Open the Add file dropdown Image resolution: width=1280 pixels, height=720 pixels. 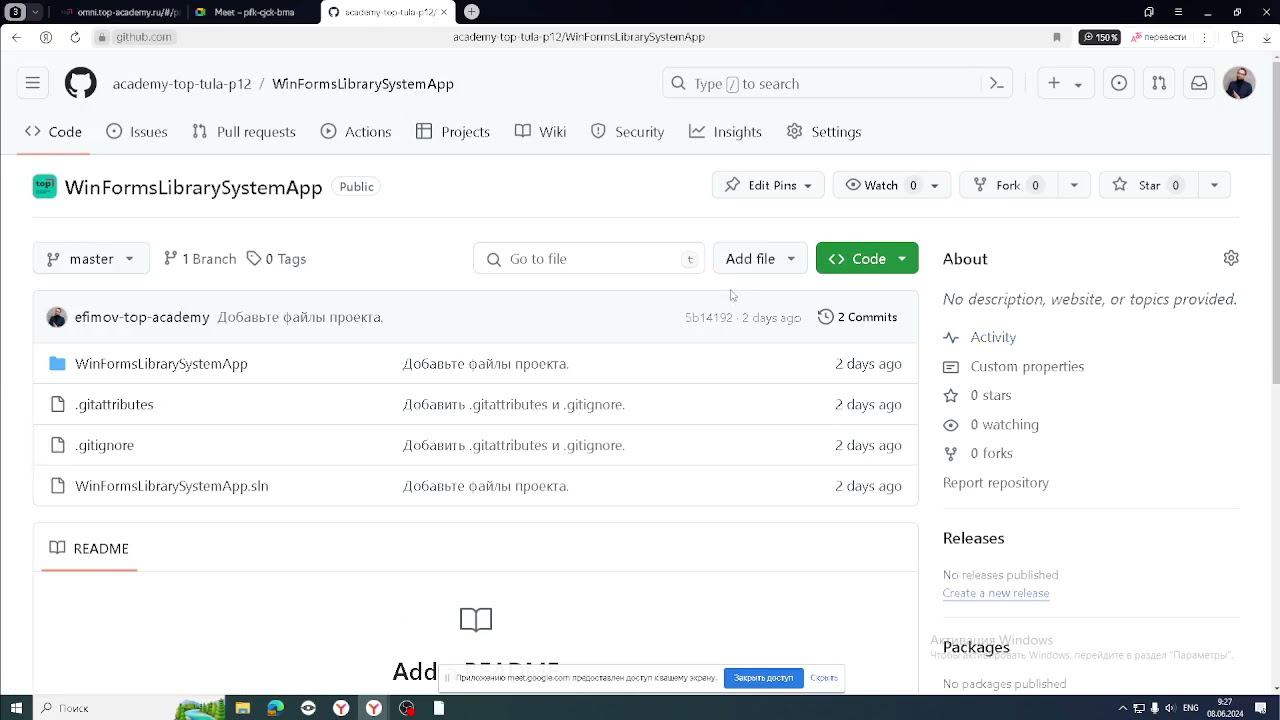coord(760,259)
